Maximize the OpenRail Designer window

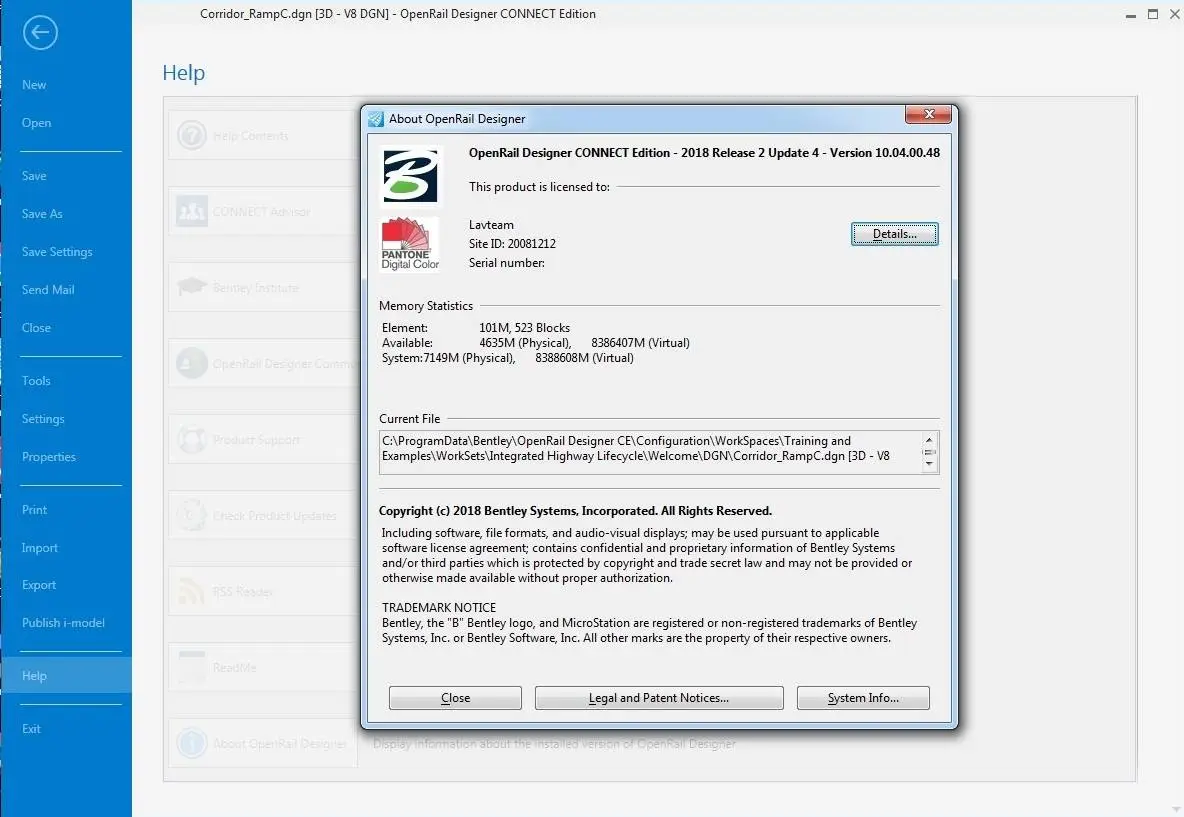click(1153, 14)
